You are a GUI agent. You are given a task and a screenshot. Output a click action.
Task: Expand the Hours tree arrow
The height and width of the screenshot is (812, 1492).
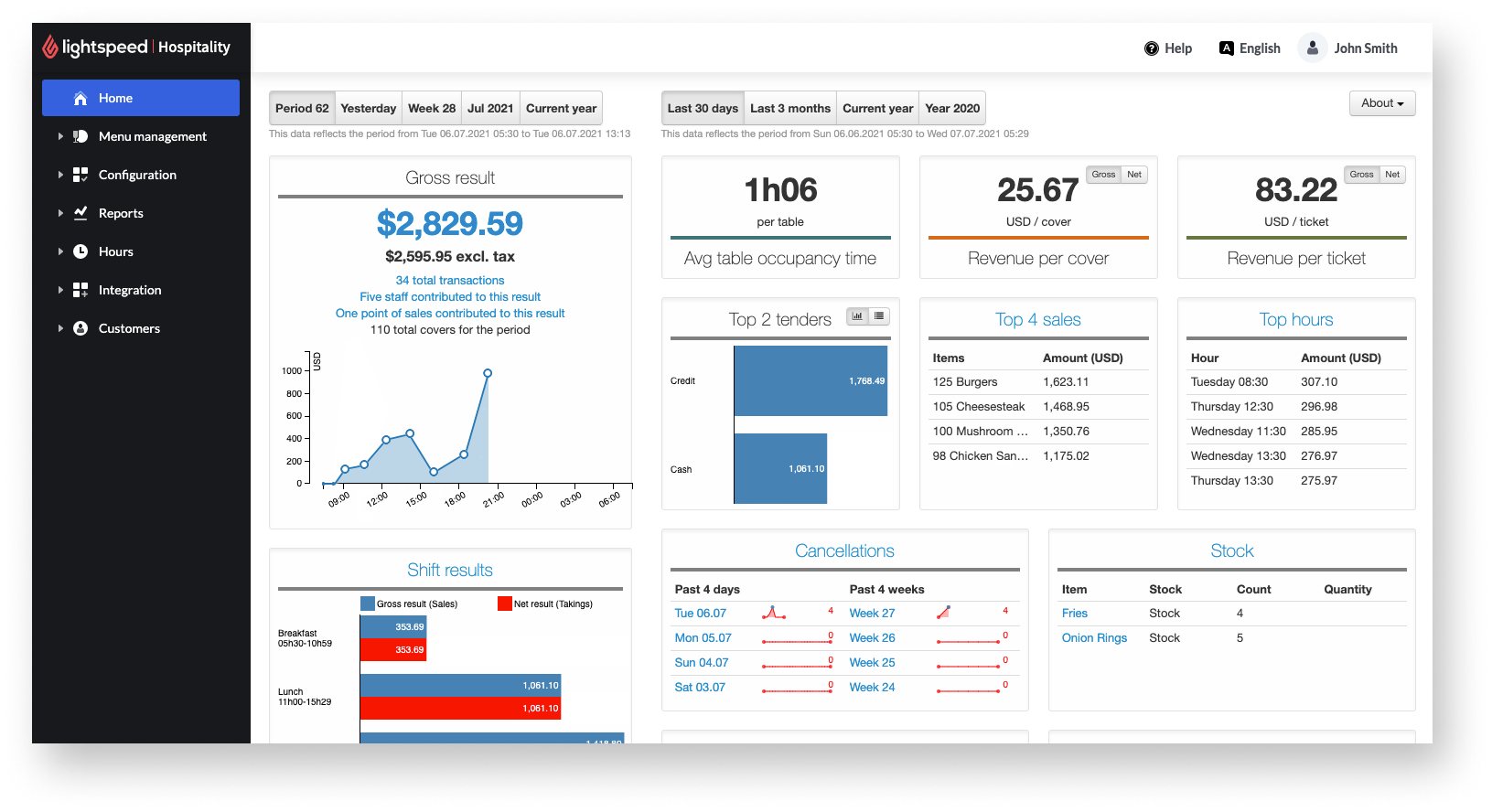(60, 251)
